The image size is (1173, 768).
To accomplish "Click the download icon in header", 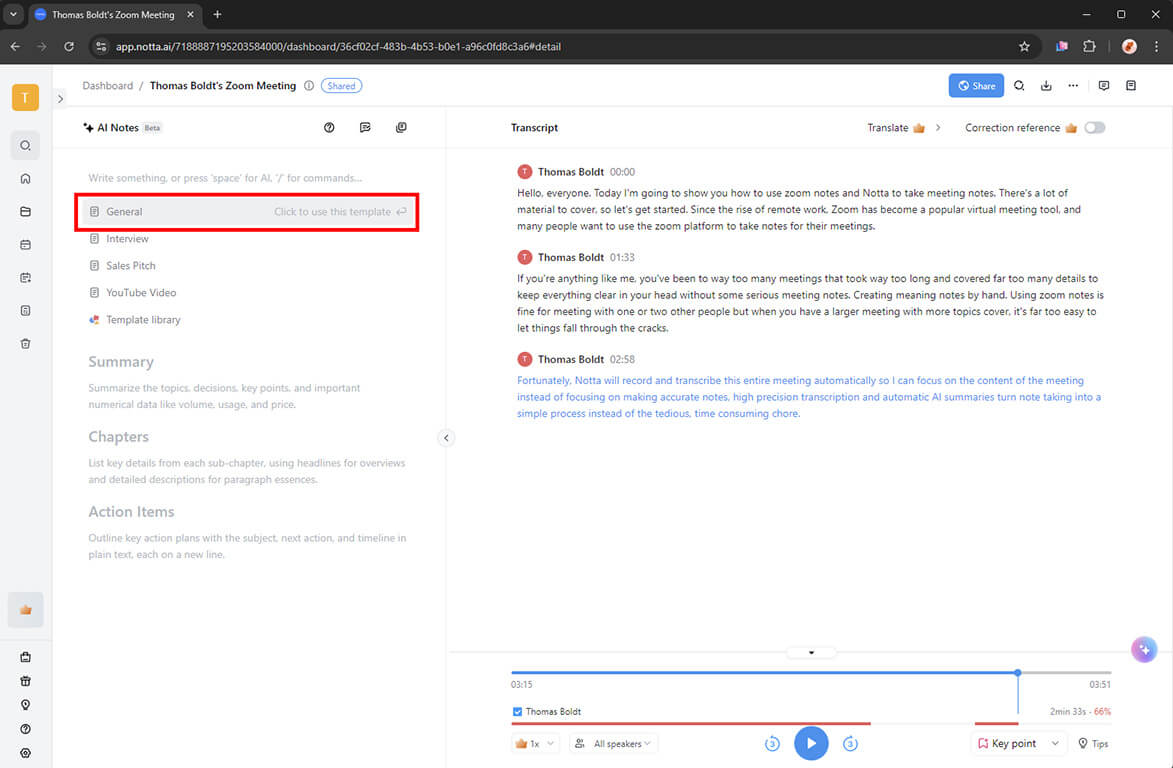I will (x=1046, y=86).
